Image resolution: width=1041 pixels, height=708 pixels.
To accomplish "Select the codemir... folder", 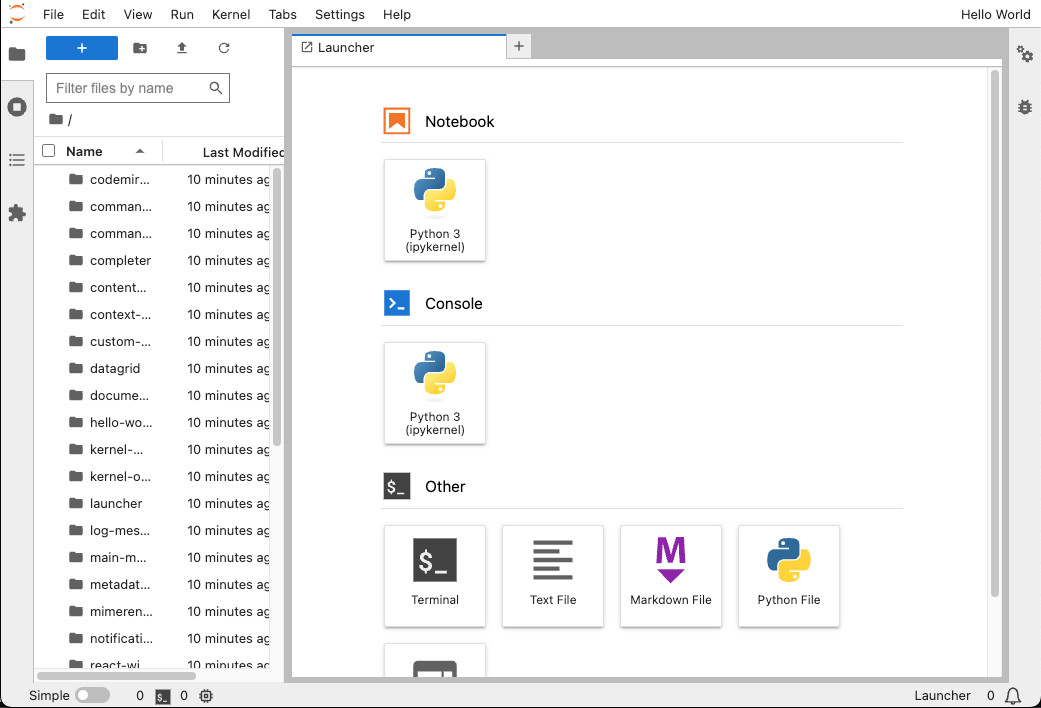I will (x=153, y=179).
